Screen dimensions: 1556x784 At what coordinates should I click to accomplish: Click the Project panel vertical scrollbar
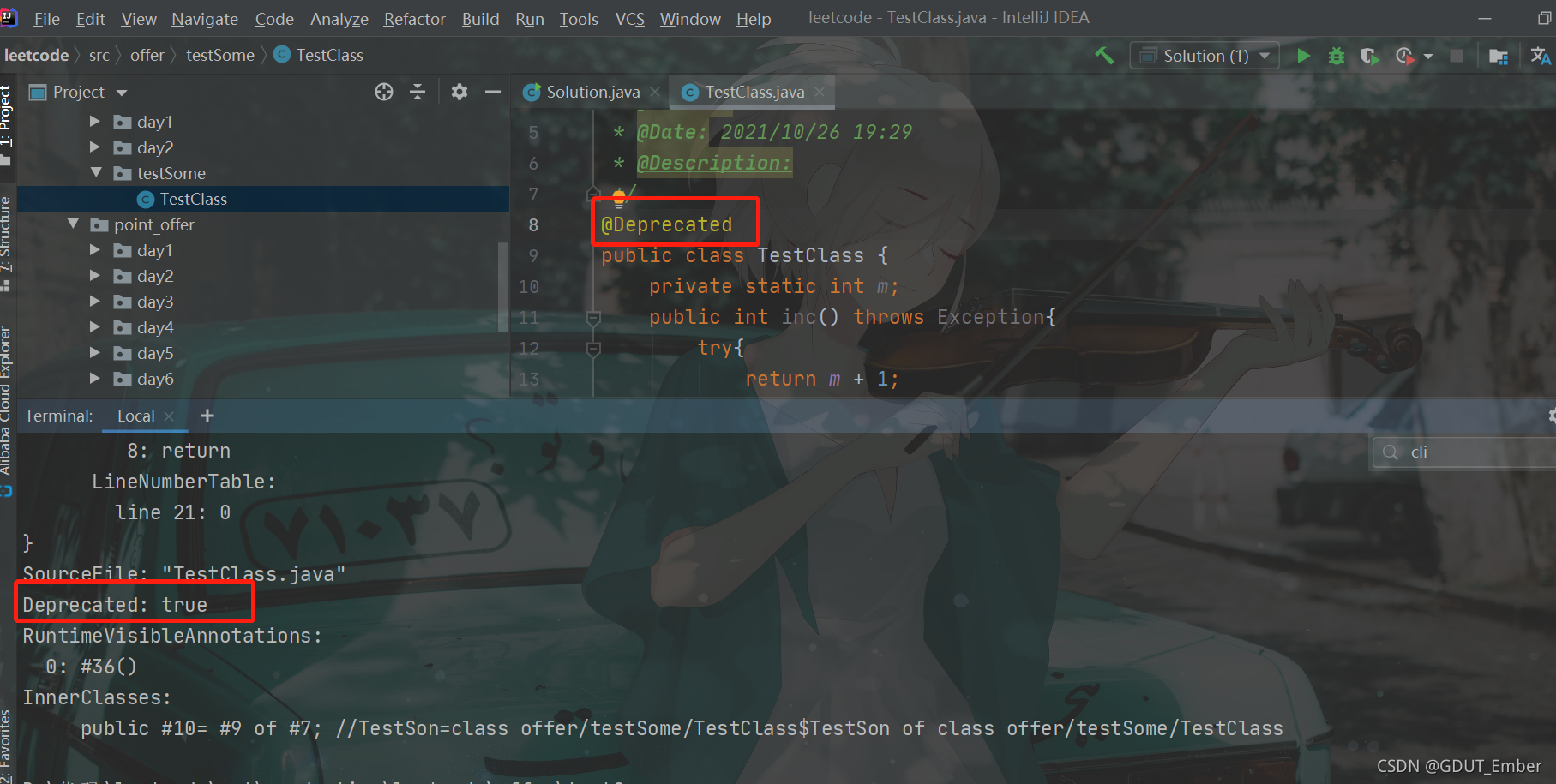pos(503,287)
